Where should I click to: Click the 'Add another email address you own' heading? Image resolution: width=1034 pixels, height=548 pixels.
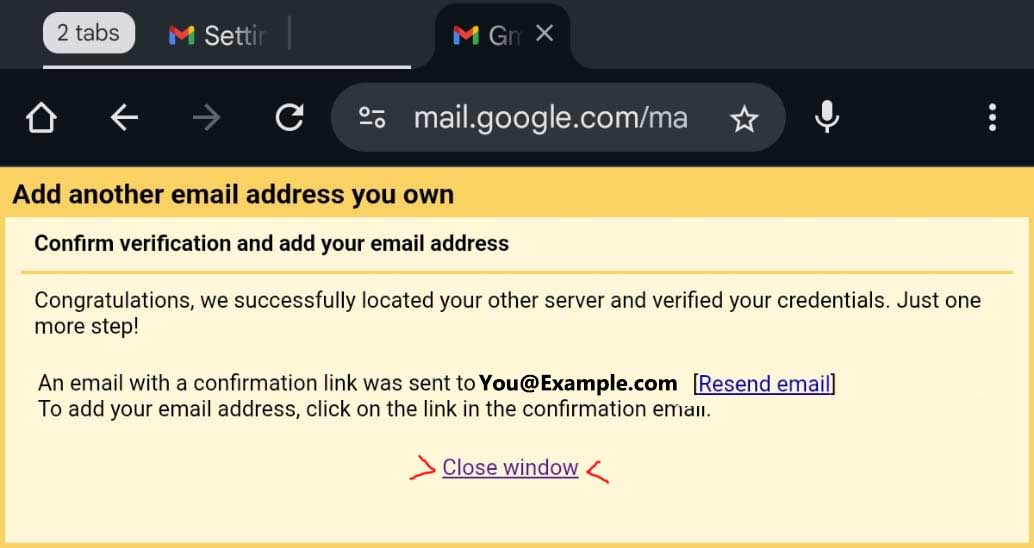(233, 194)
